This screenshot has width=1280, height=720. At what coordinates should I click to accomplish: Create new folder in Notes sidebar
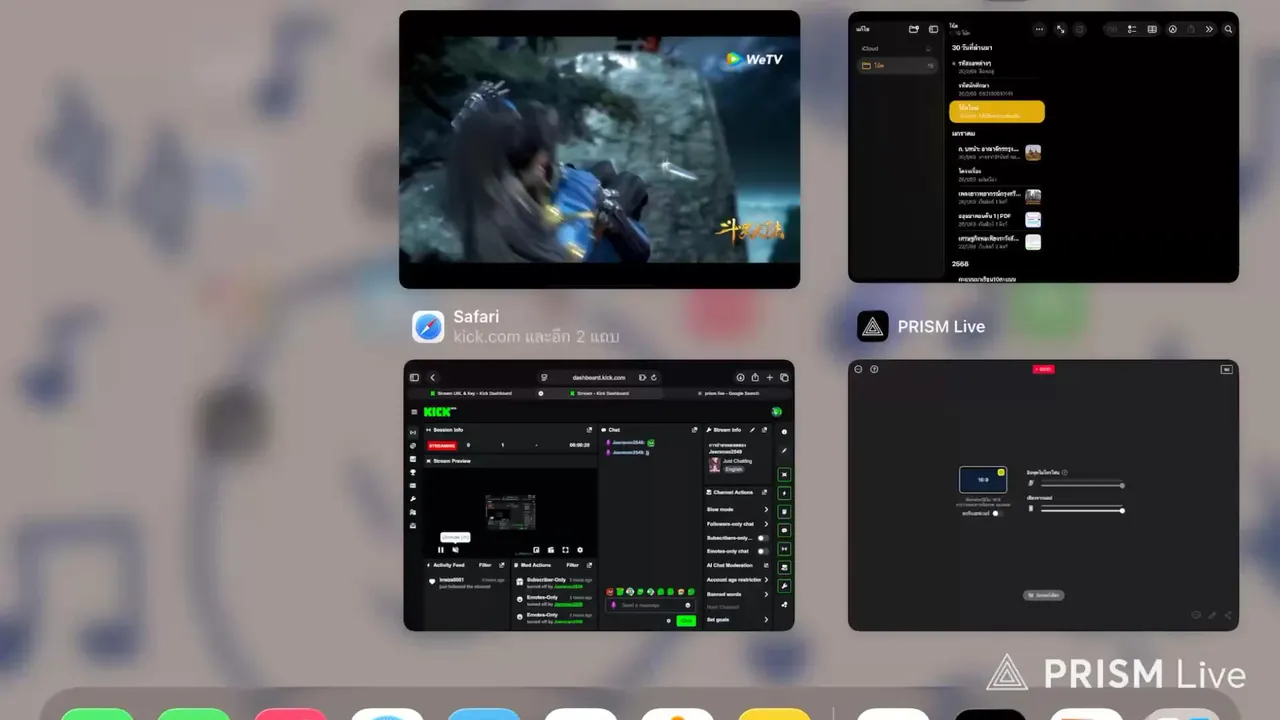[x=914, y=29]
